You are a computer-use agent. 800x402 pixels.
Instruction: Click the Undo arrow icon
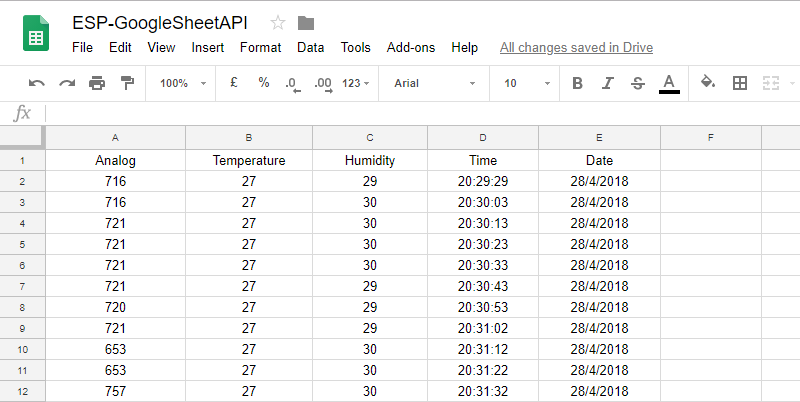[37, 83]
